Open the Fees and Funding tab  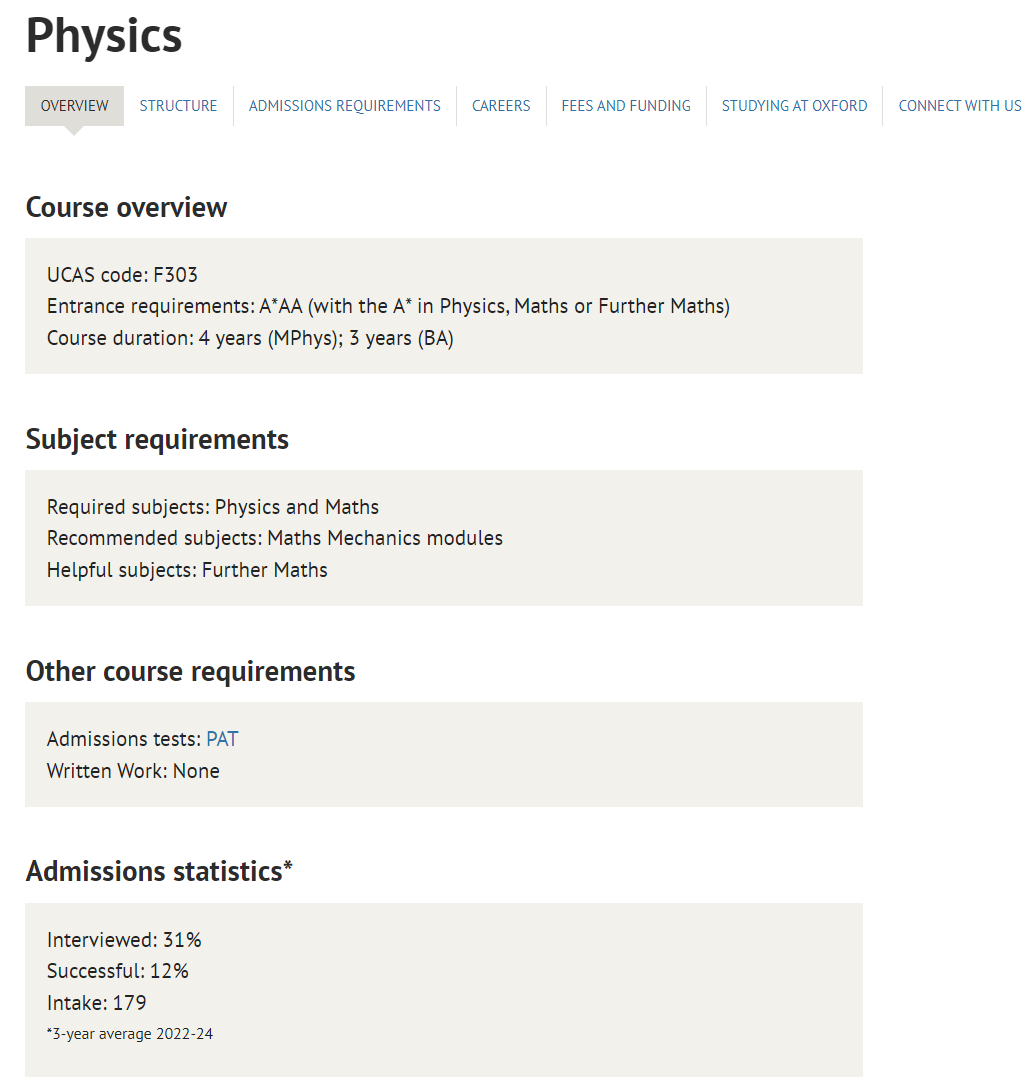(626, 106)
